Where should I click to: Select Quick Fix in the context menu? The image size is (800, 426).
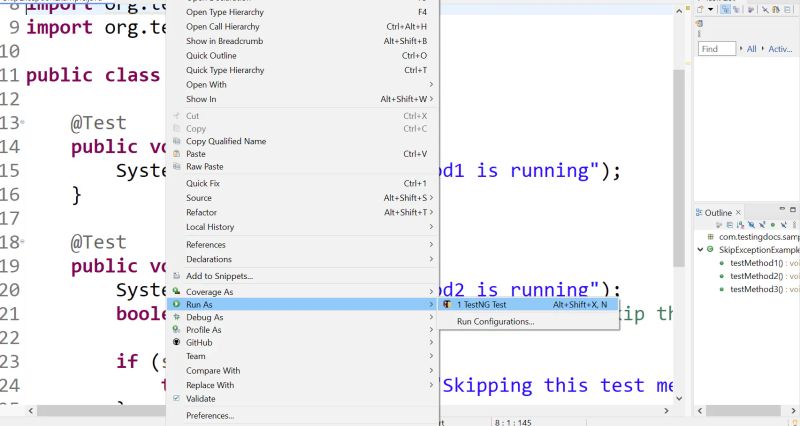303,183
